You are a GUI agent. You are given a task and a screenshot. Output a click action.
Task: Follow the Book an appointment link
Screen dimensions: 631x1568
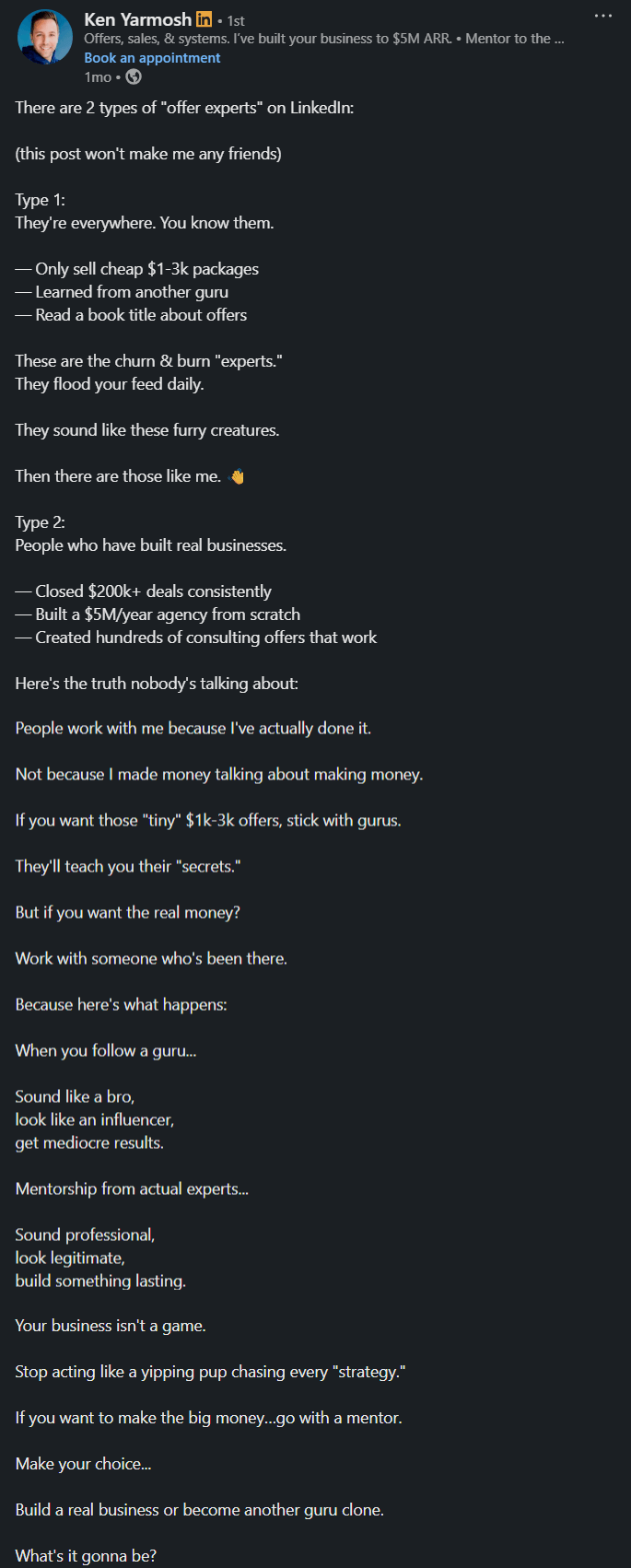click(152, 57)
